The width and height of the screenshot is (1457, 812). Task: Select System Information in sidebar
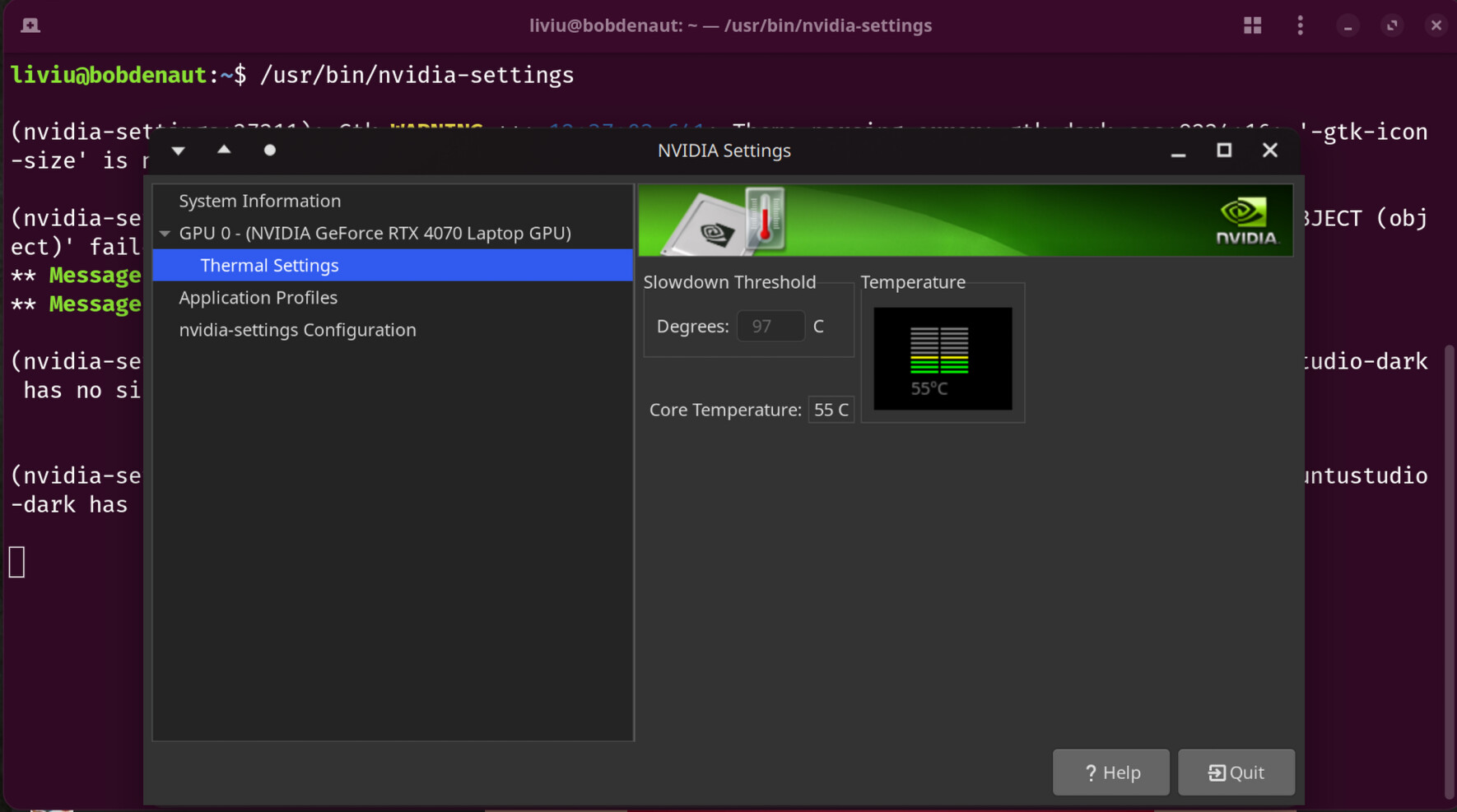point(259,201)
